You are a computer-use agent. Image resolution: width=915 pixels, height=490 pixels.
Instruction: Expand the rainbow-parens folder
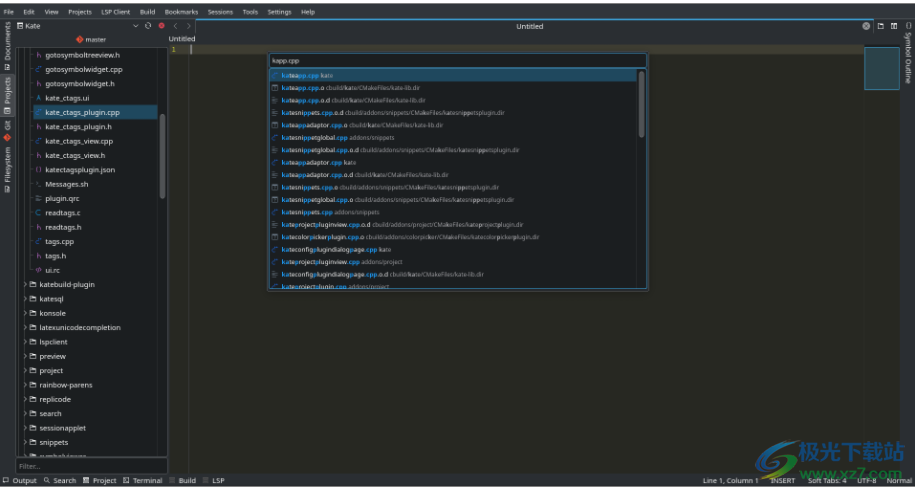25,385
